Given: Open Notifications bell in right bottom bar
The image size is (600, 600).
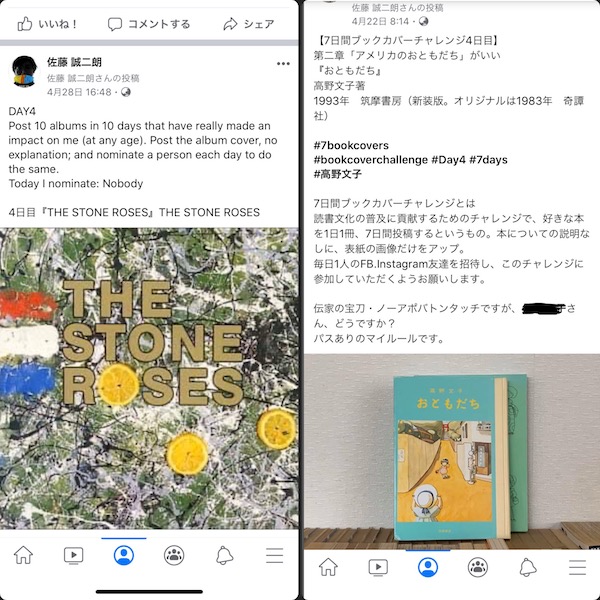Looking at the screenshot, I should click(528, 567).
